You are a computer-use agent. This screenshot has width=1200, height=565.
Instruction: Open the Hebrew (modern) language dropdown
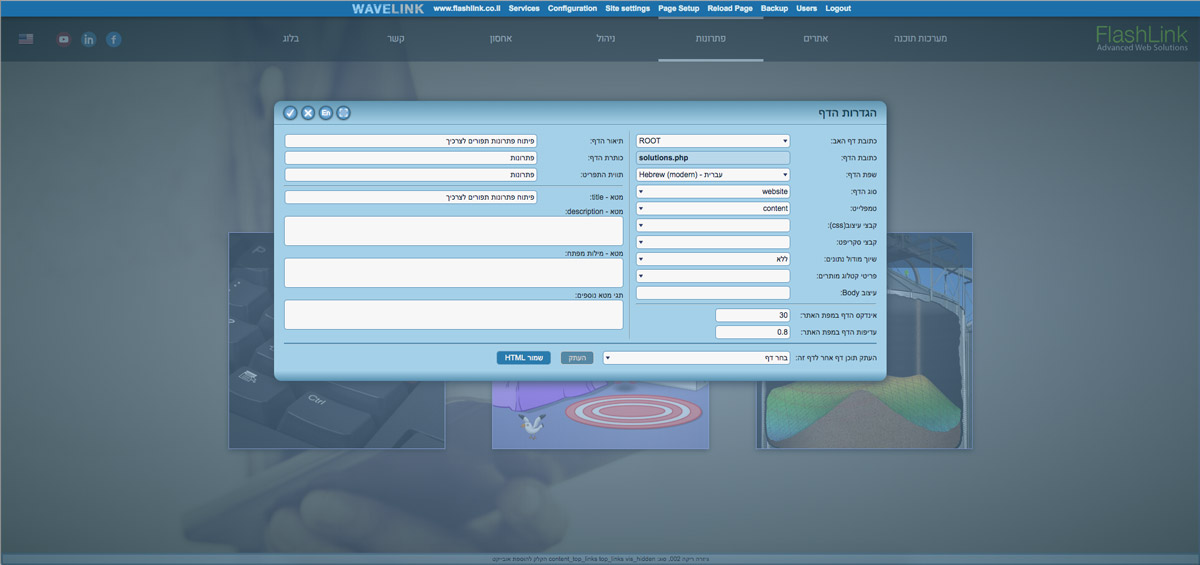click(713, 175)
